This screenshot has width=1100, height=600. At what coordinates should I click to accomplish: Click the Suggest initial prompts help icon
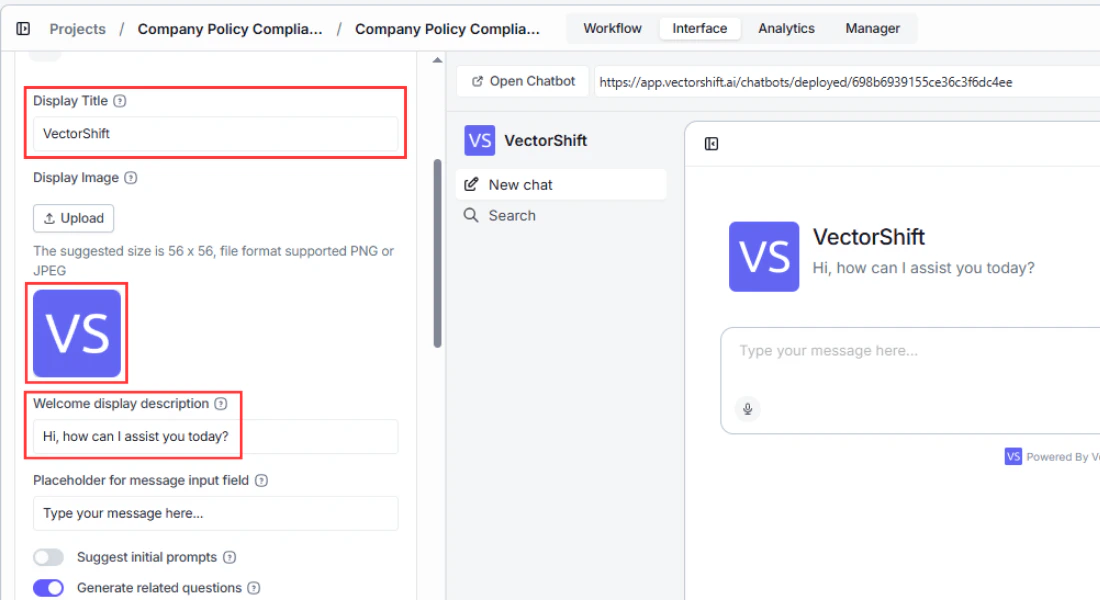click(229, 557)
